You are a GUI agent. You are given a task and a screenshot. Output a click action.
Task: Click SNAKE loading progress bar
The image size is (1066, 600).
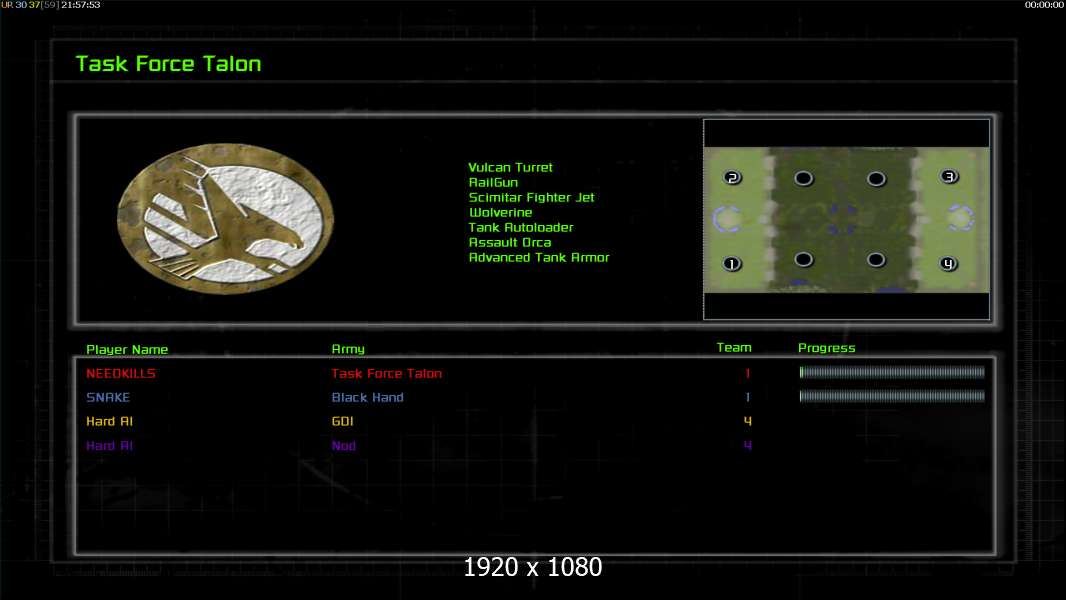[892, 395]
